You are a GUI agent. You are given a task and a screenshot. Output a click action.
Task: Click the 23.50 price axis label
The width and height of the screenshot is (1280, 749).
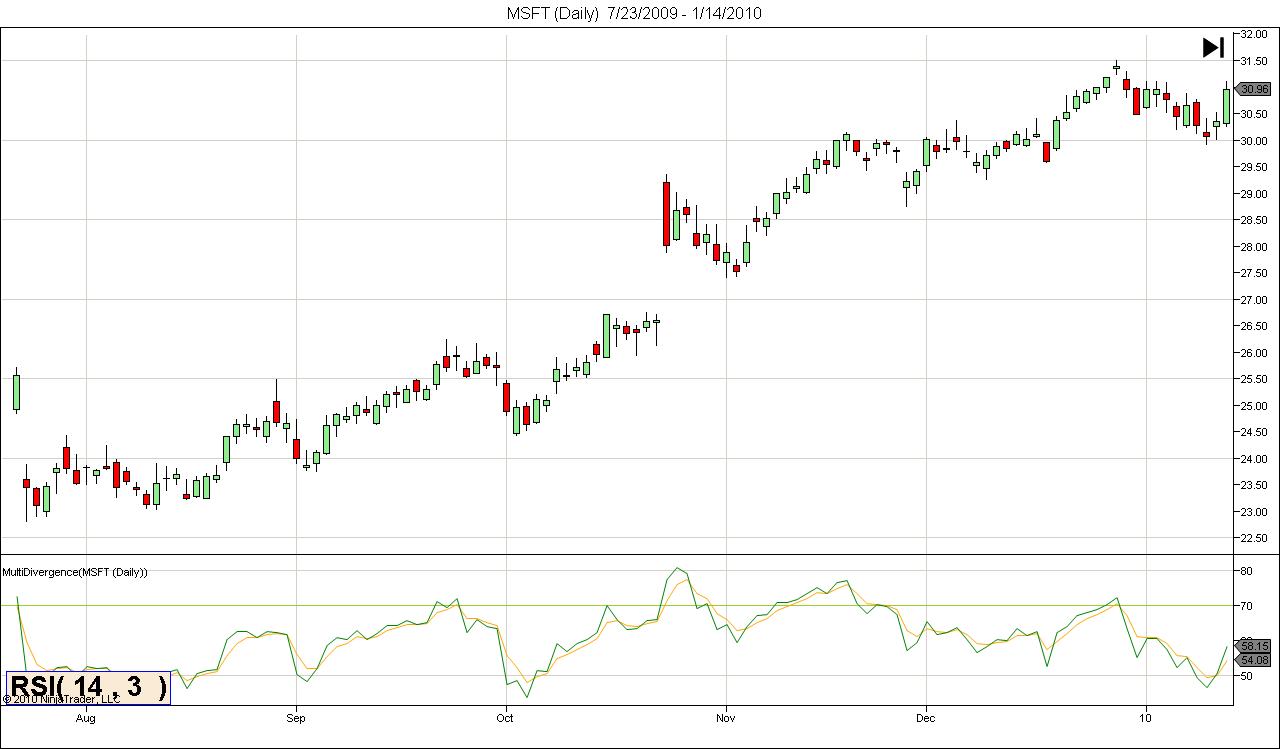click(x=1254, y=485)
